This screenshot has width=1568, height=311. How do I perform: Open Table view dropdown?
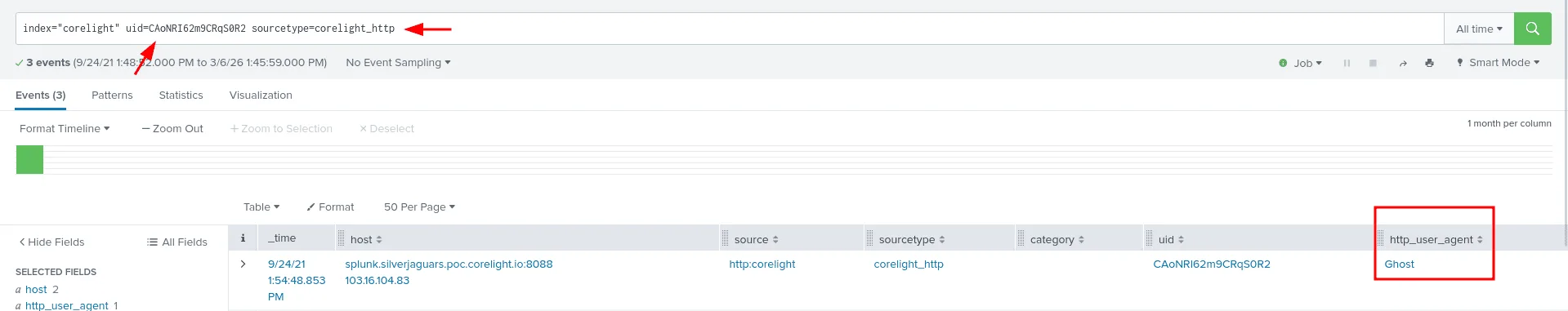[261, 207]
